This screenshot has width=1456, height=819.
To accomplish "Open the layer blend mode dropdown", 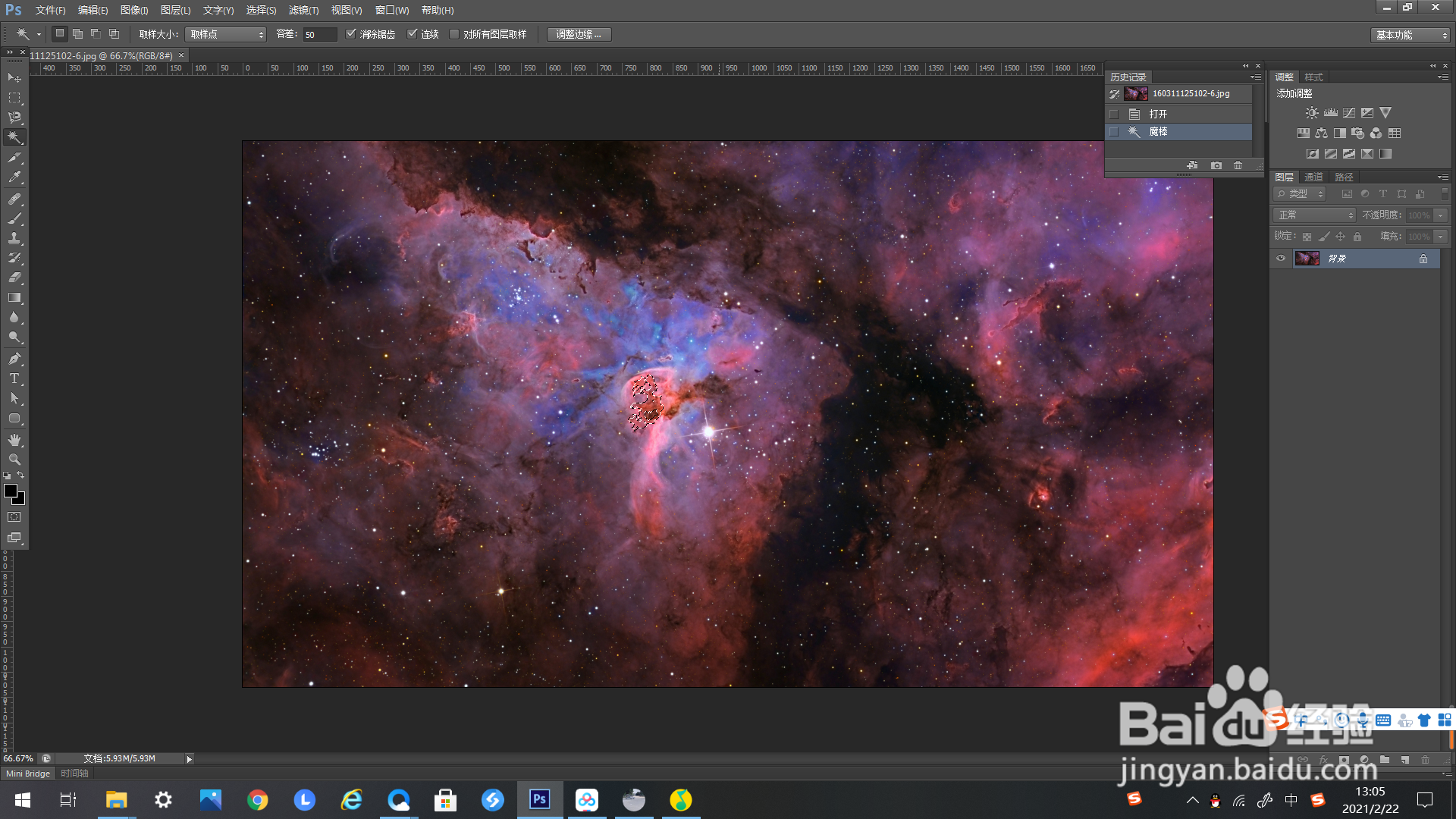I will 1314,215.
